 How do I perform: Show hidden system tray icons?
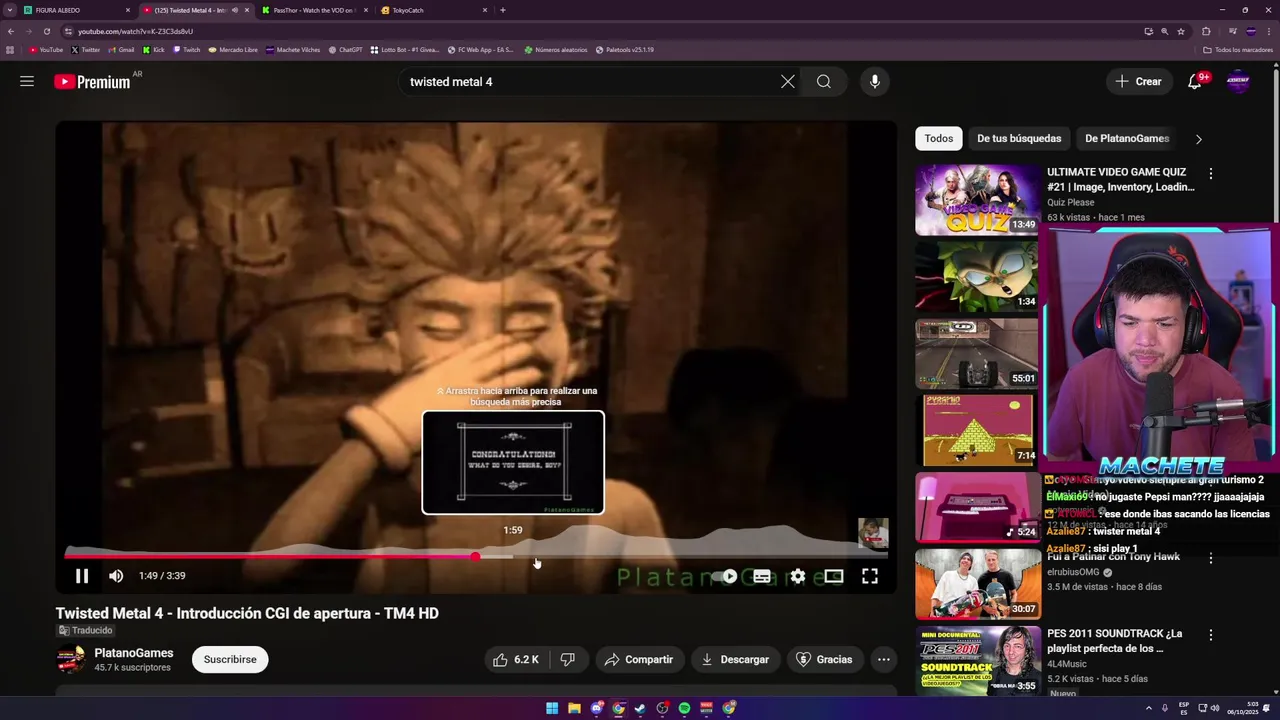coord(1148,708)
